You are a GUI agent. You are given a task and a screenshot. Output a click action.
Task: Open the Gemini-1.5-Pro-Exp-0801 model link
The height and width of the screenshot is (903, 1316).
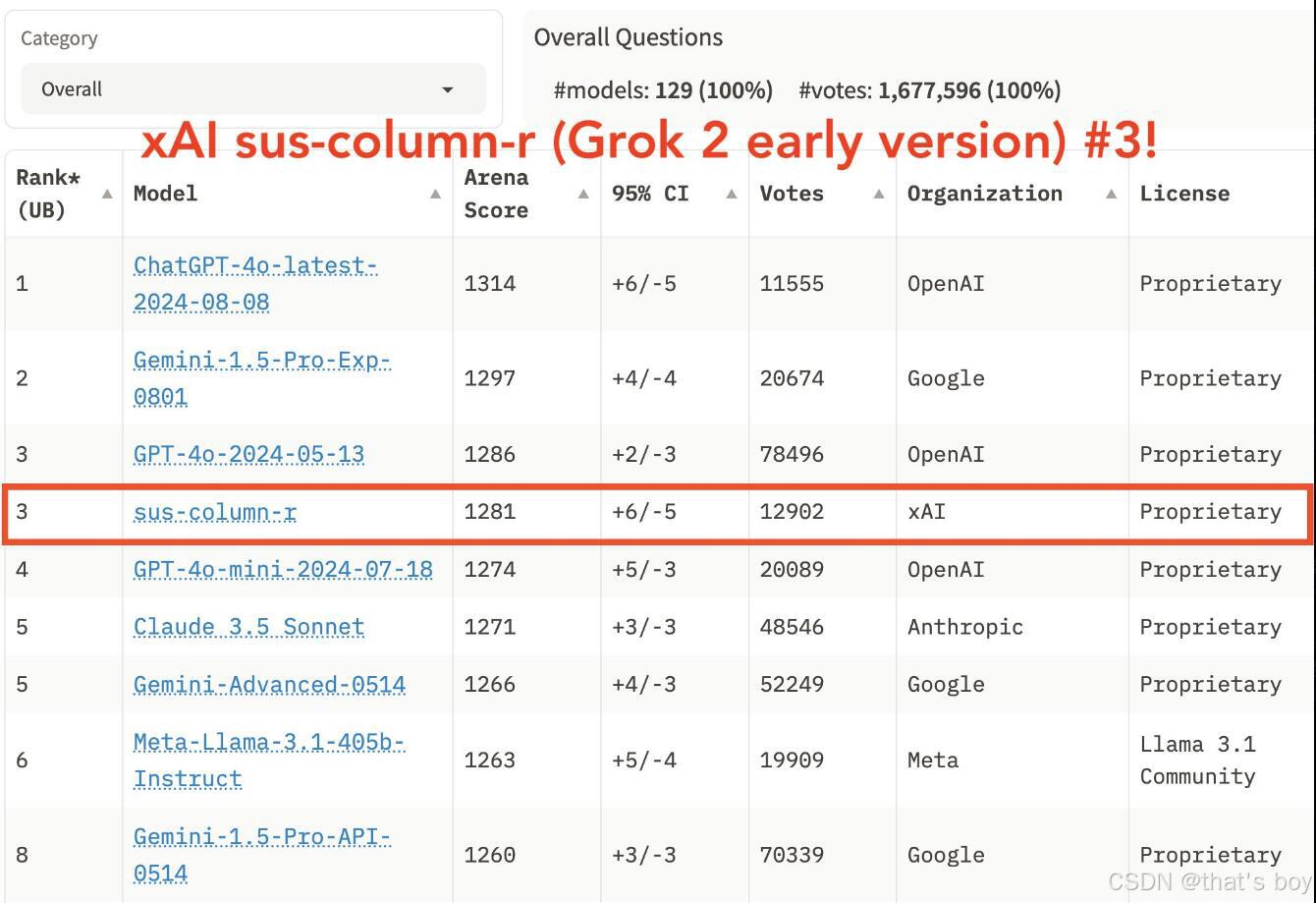click(262, 378)
